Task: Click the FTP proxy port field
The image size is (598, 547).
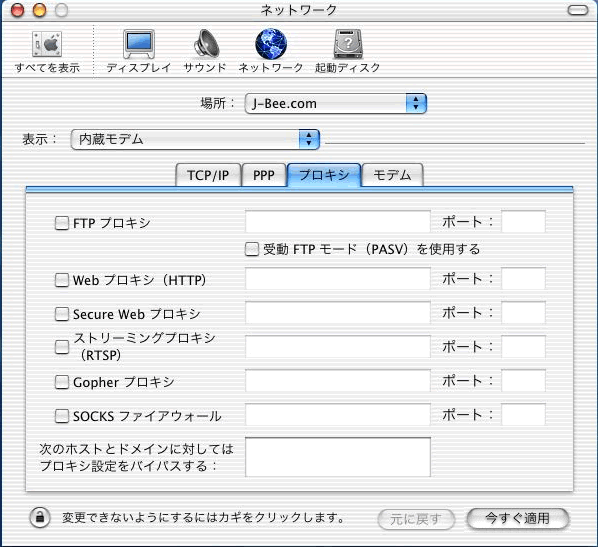Action: click(523, 222)
